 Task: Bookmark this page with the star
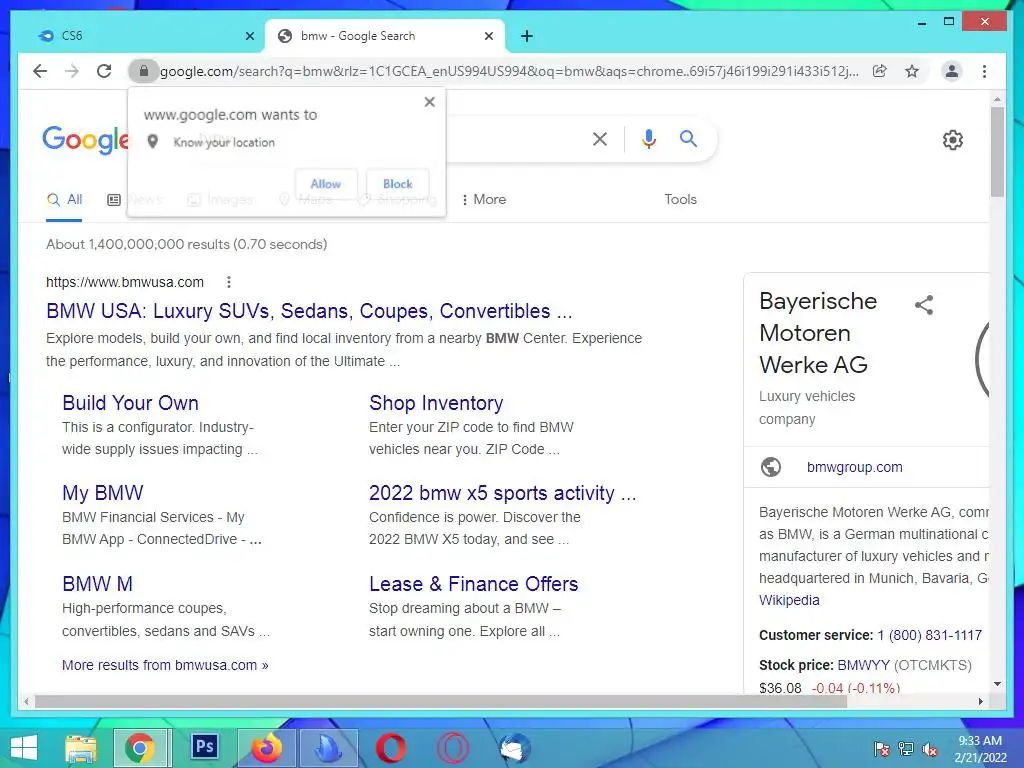(x=912, y=71)
